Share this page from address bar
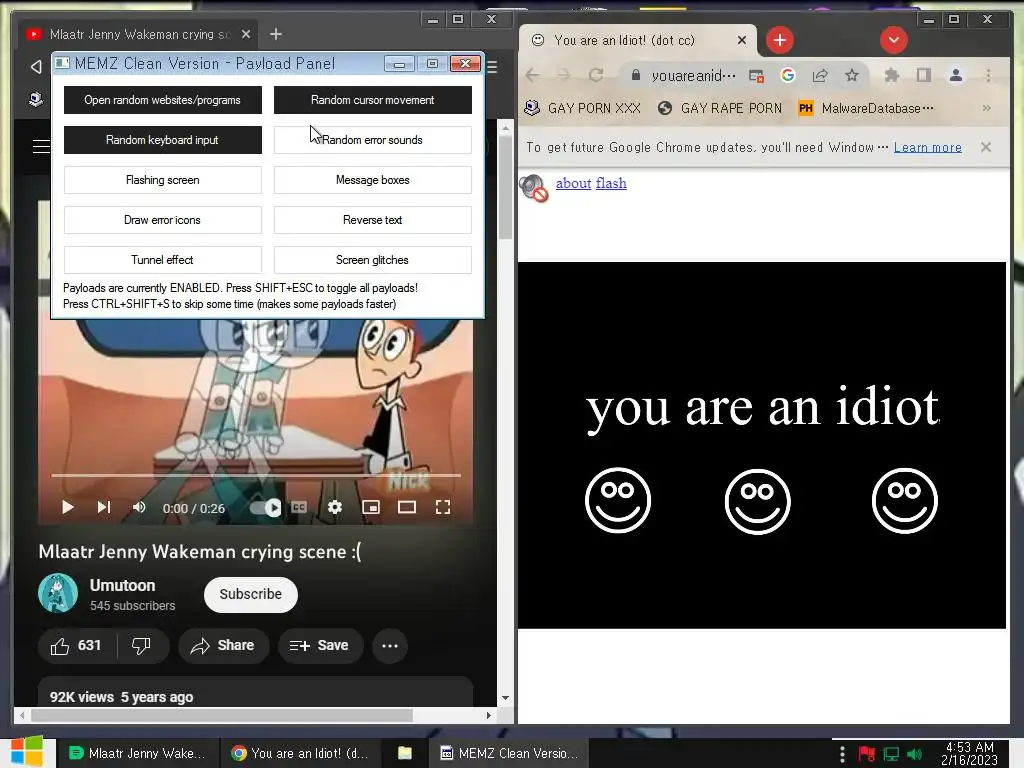The width and height of the screenshot is (1024, 768). pos(820,76)
